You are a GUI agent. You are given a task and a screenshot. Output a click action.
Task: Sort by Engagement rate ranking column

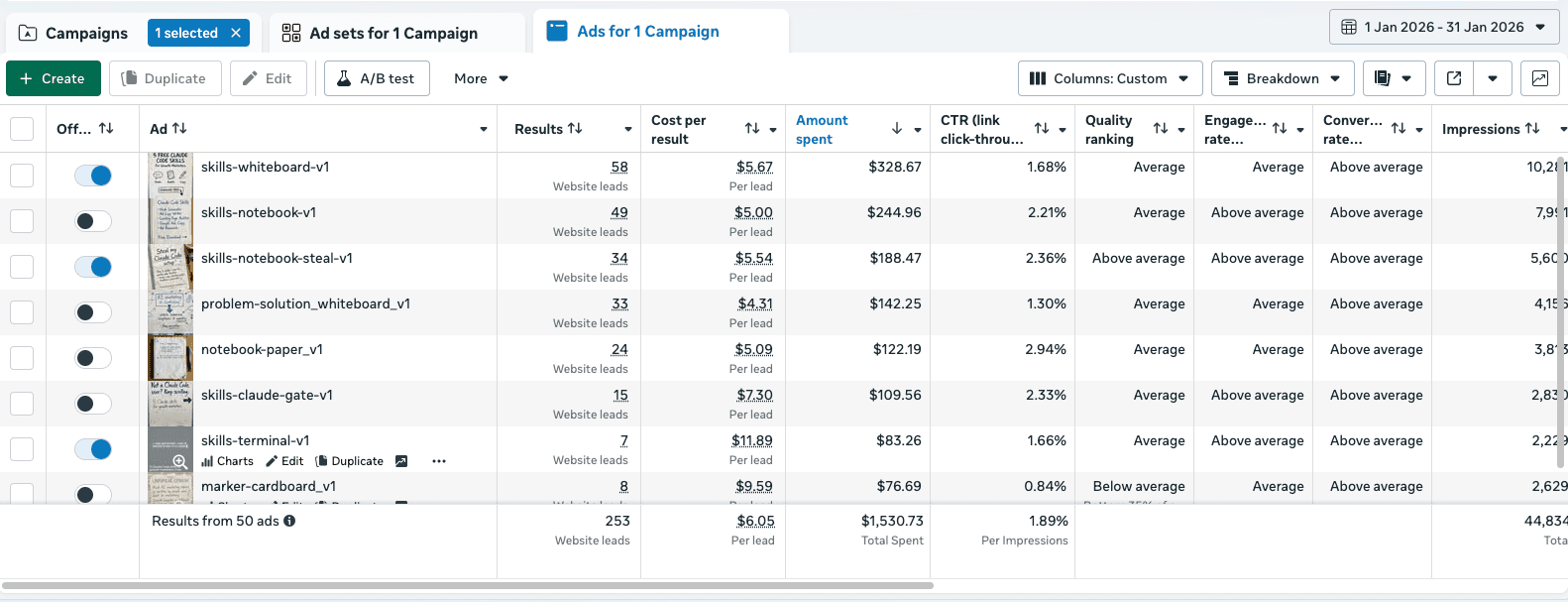[x=1280, y=129]
